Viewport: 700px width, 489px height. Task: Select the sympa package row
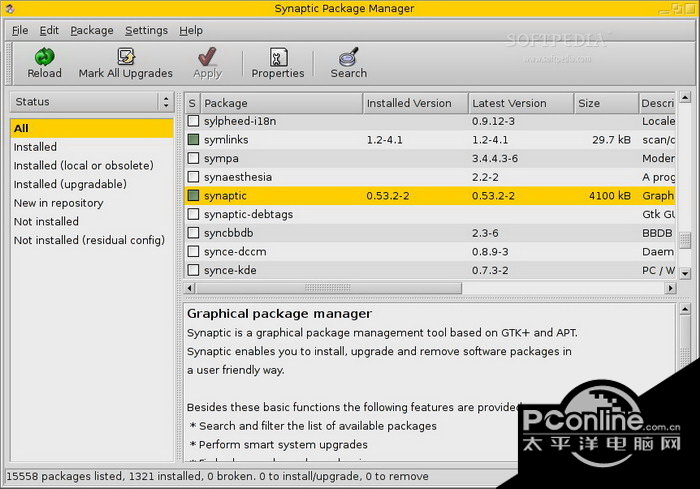(x=430, y=159)
